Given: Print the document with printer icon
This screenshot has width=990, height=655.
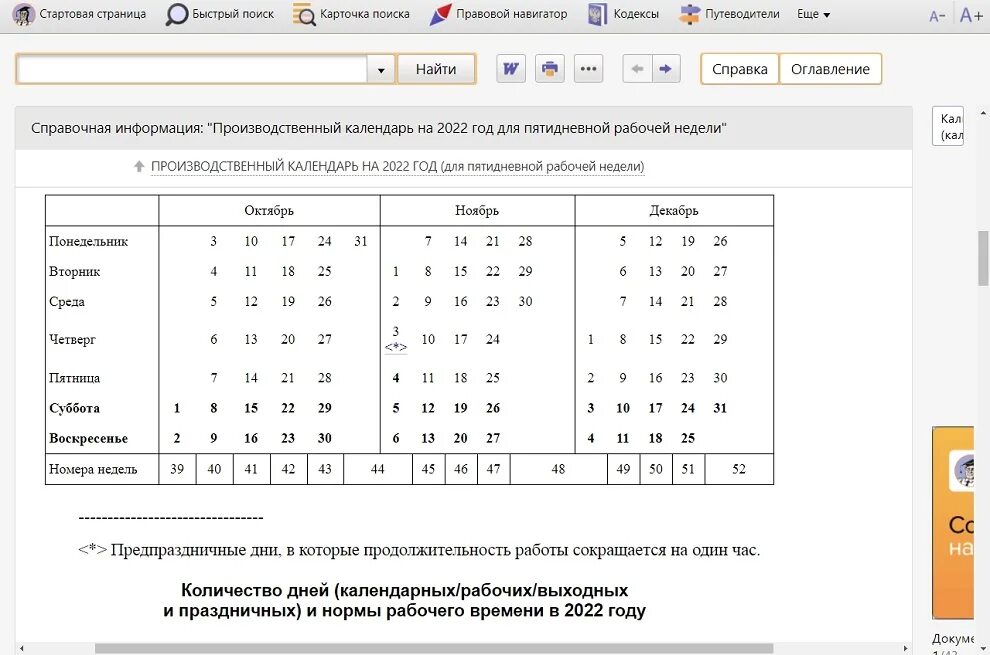Looking at the screenshot, I should tap(550, 69).
